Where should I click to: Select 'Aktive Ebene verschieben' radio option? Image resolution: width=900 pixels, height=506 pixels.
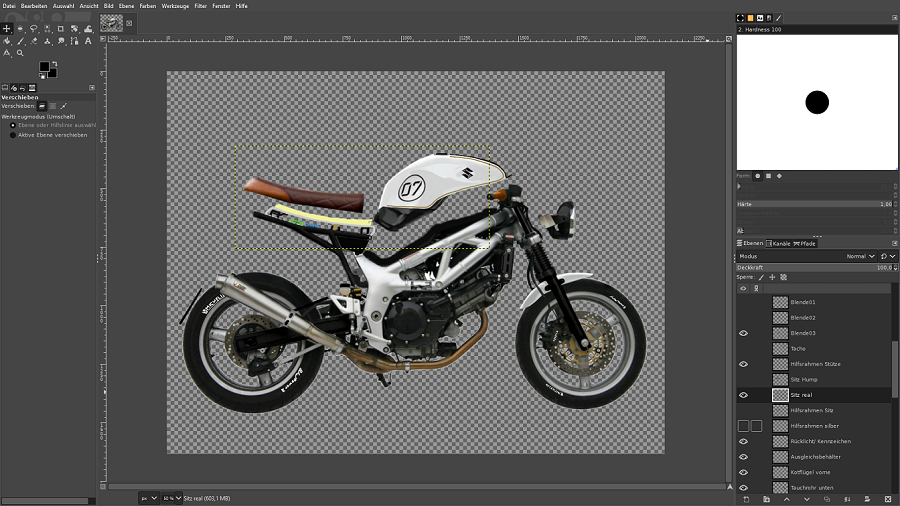coord(14,135)
